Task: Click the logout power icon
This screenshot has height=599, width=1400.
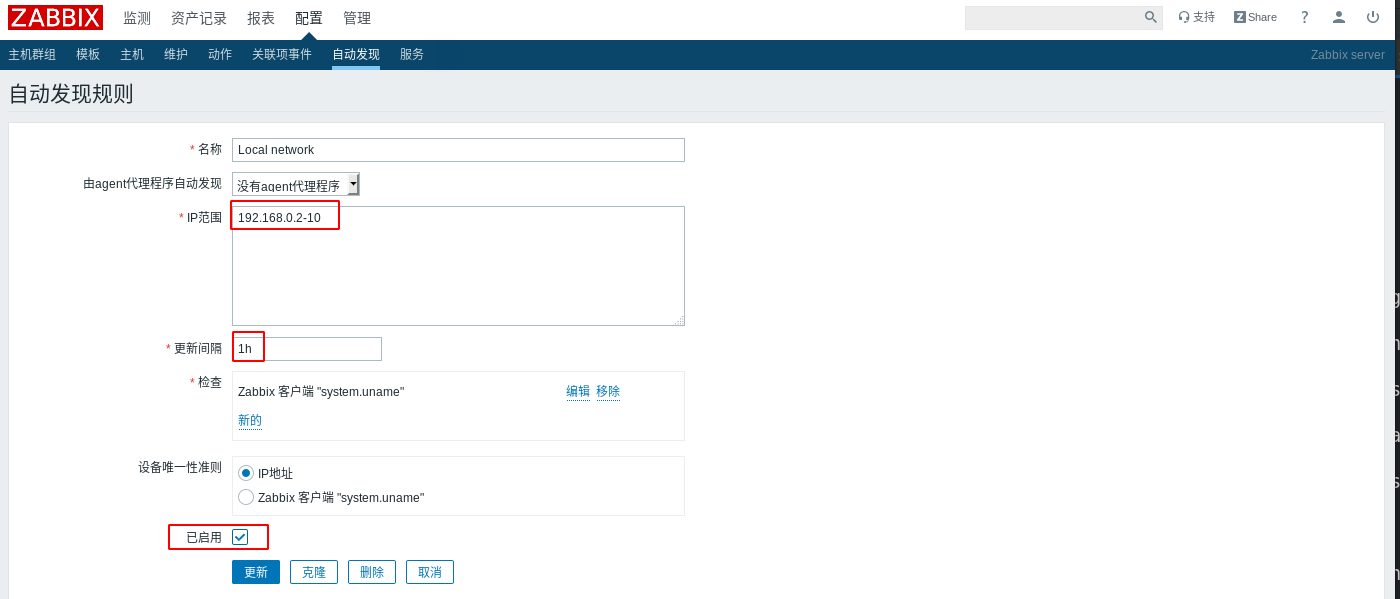Action: (1372, 17)
